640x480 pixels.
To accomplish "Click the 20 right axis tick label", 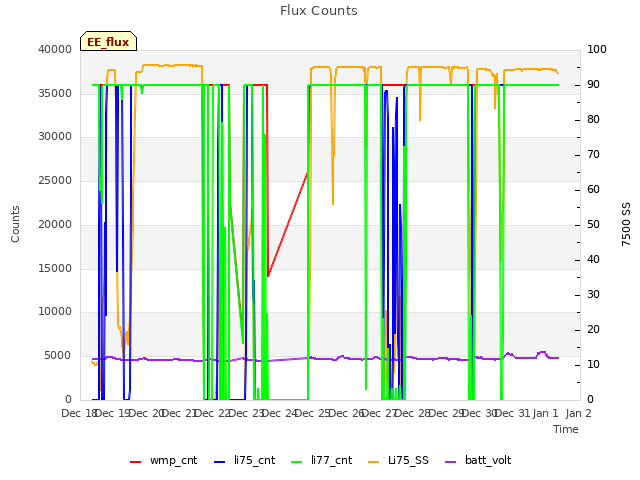I will coord(593,329).
